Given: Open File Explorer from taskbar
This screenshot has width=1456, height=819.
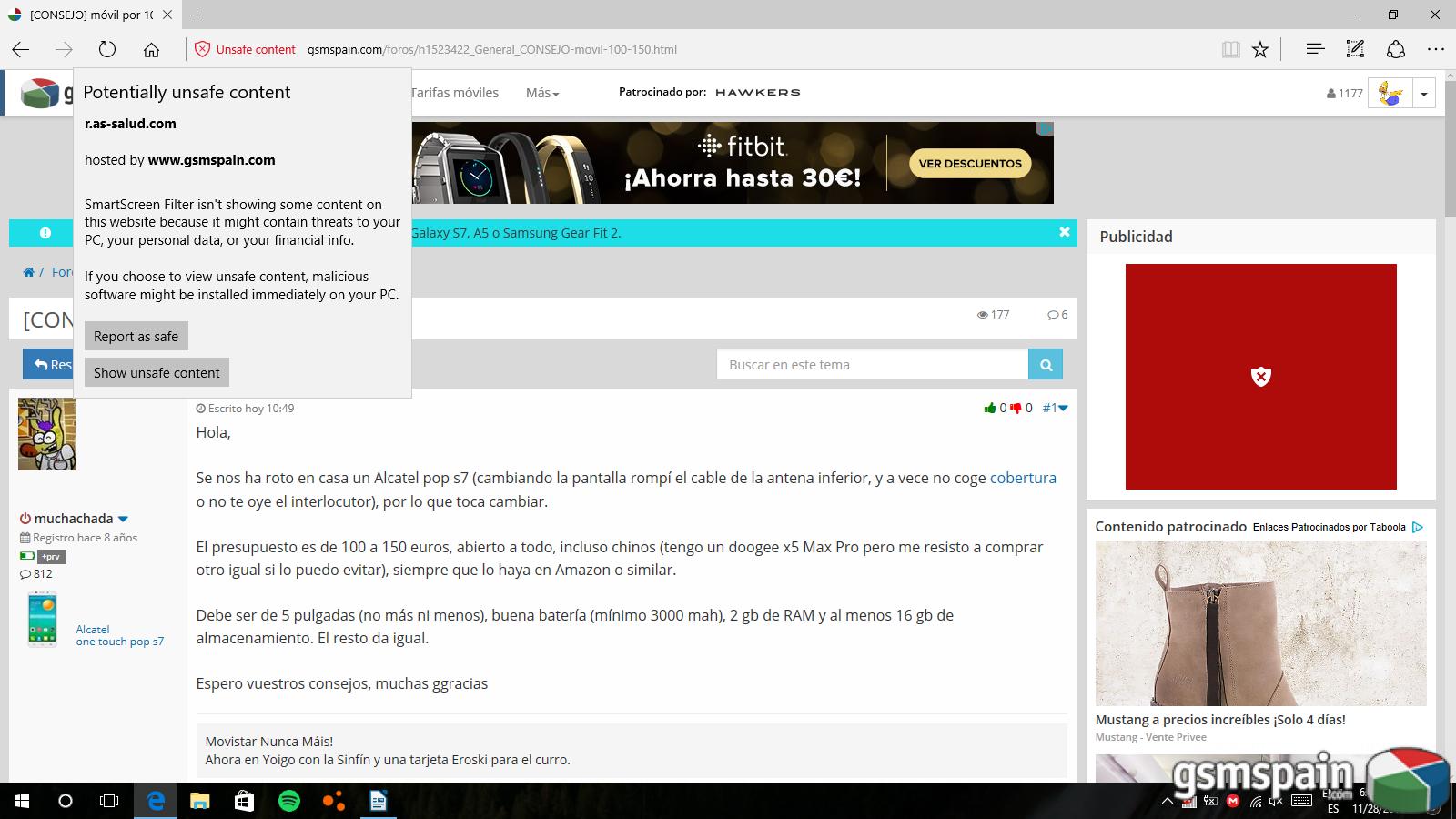Looking at the screenshot, I should [x=200, y=801].
